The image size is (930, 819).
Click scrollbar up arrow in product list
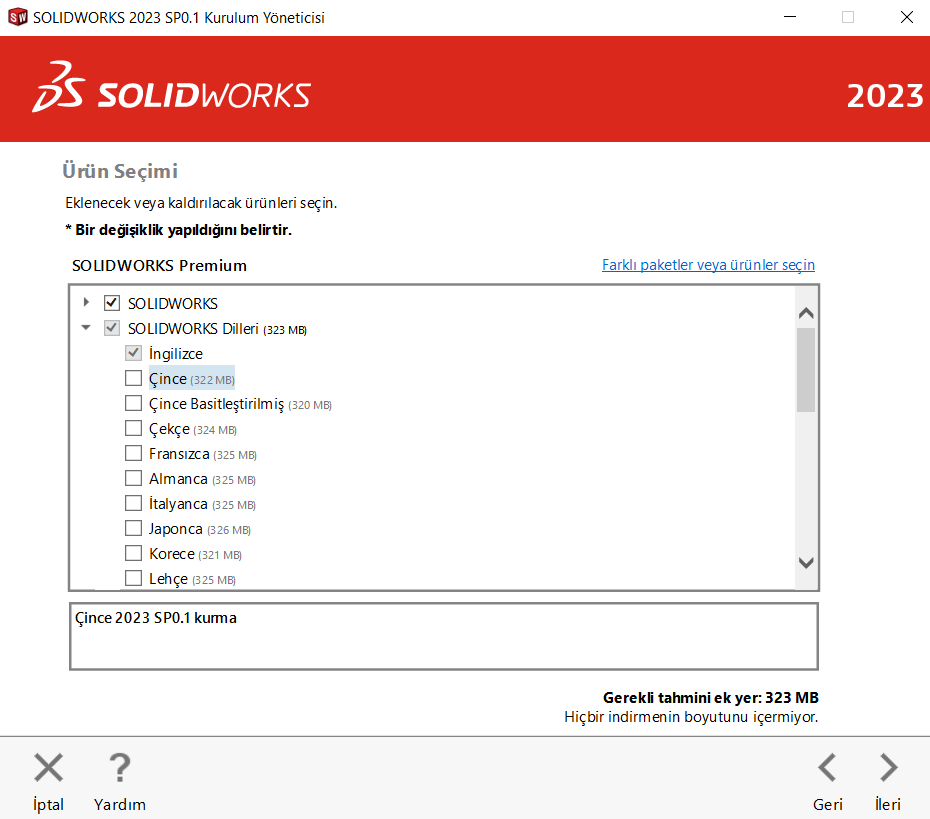[806, 313]
